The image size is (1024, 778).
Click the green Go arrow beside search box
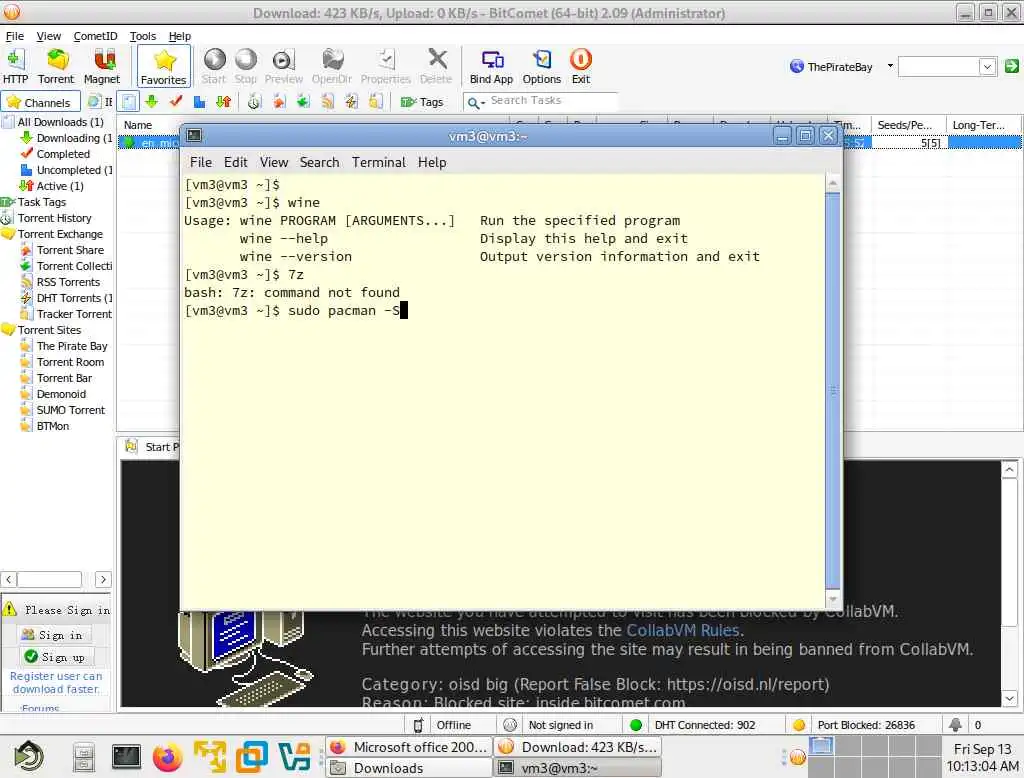pos(1012,66)
